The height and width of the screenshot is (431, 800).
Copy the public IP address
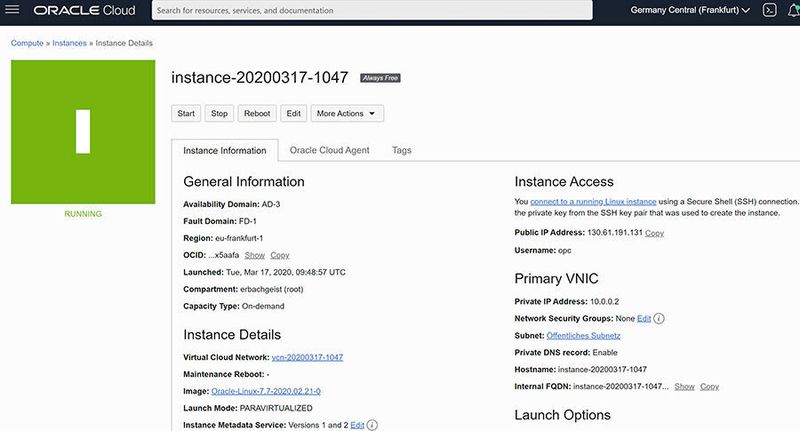point(654,233)
